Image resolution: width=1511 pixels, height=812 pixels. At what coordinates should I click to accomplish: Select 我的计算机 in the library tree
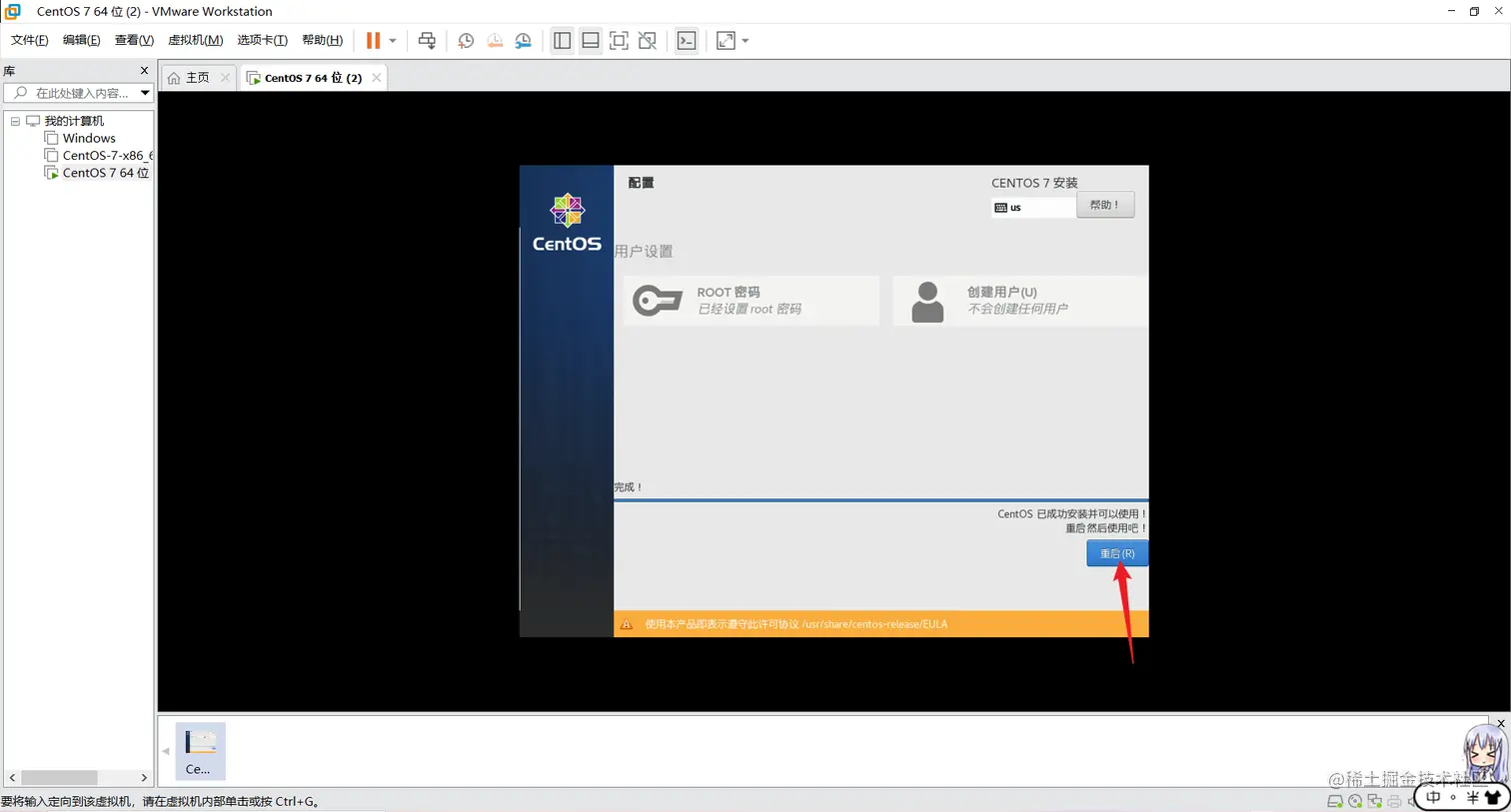(73, 121)
